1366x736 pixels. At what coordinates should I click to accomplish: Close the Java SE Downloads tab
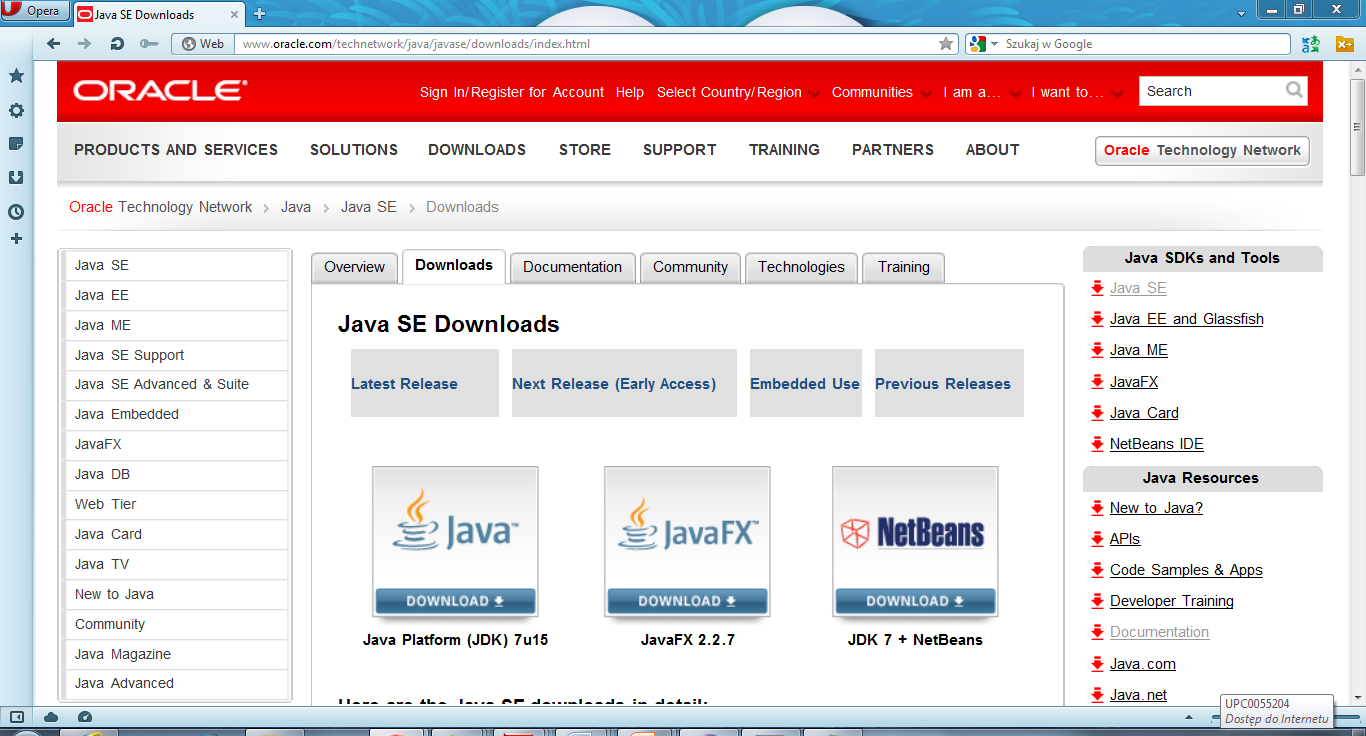pos(236,14)
